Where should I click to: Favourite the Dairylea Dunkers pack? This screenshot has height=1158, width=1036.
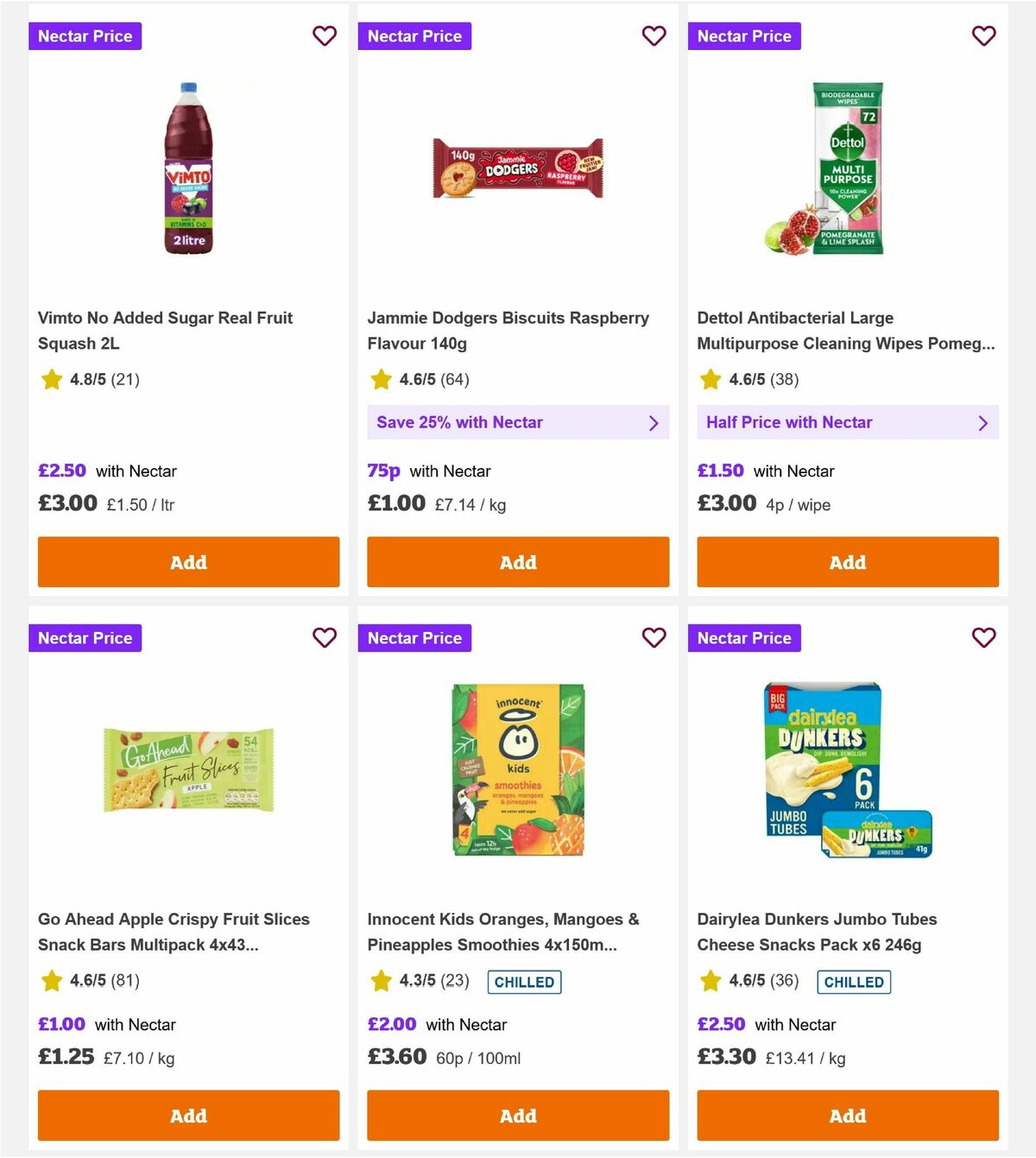coord(984,638)
